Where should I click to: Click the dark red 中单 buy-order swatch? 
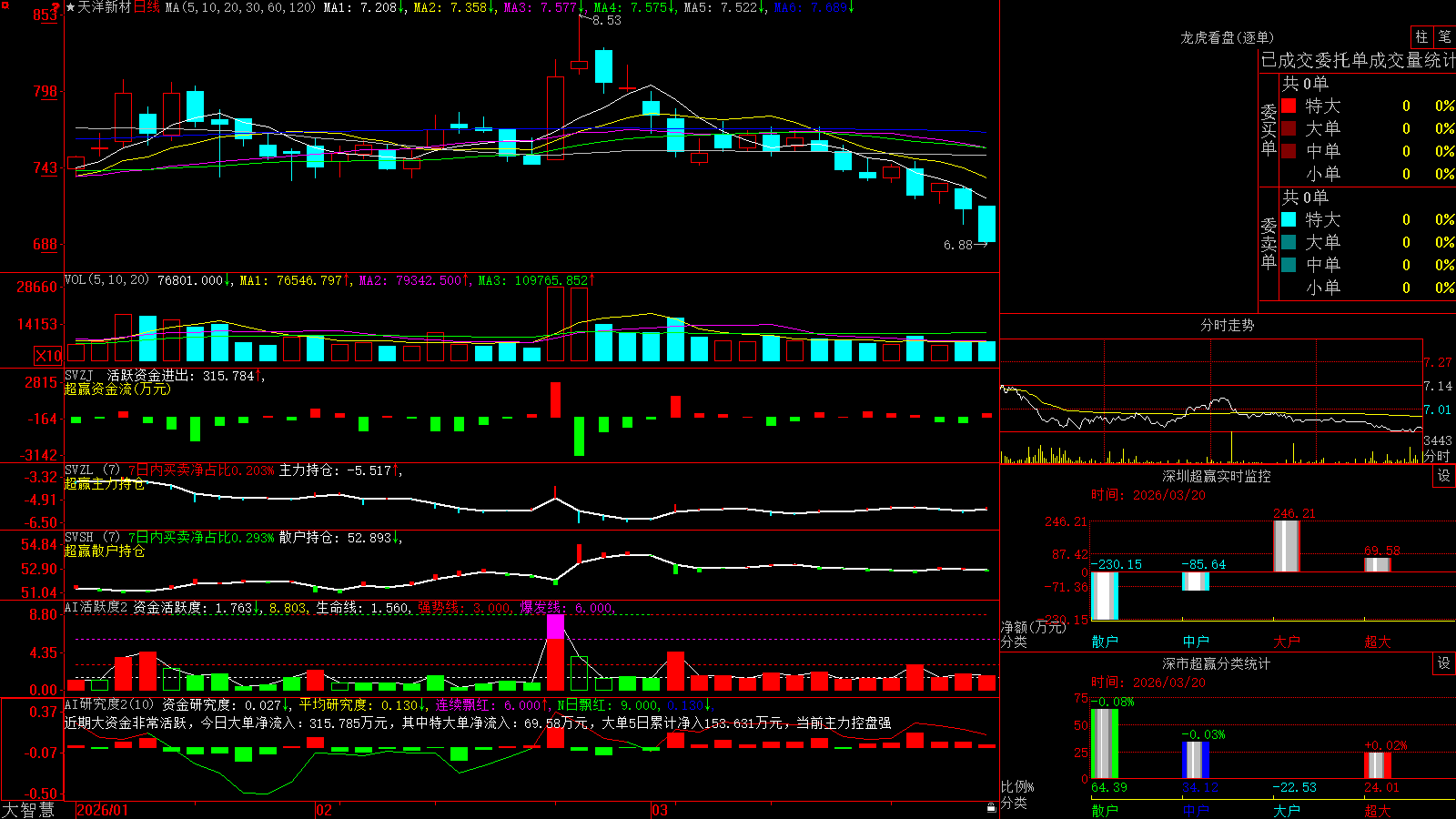pos(1289,151)
